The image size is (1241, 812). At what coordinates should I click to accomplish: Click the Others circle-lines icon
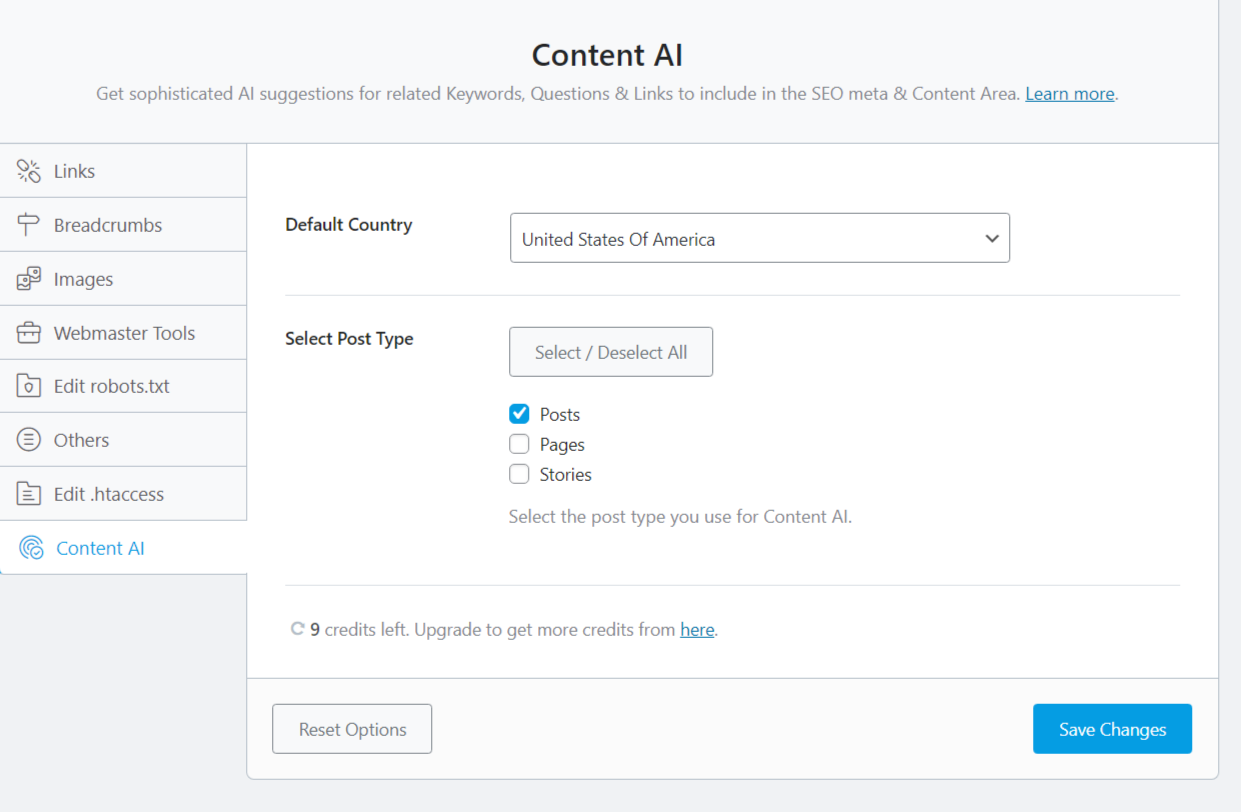29,440
